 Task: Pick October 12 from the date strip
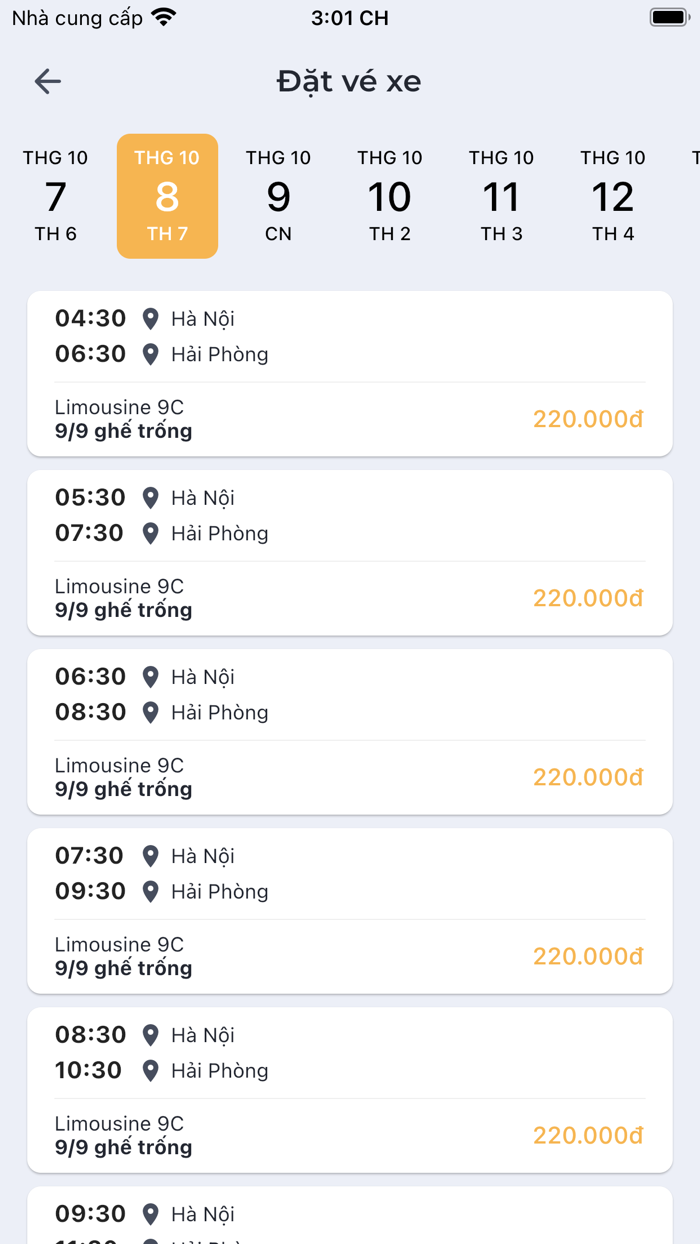click(x=613, y=196)
